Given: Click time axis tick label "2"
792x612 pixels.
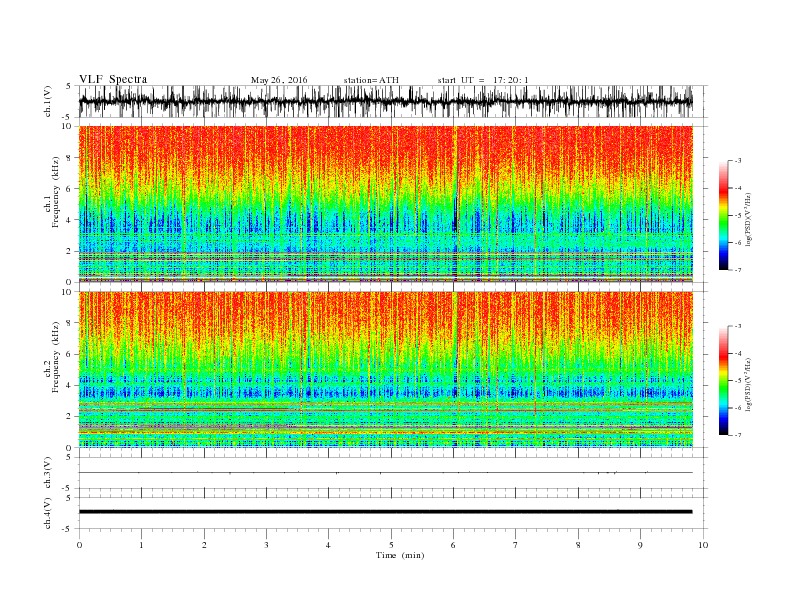Looking at the screenshot, I should click(x=204, y=545).
